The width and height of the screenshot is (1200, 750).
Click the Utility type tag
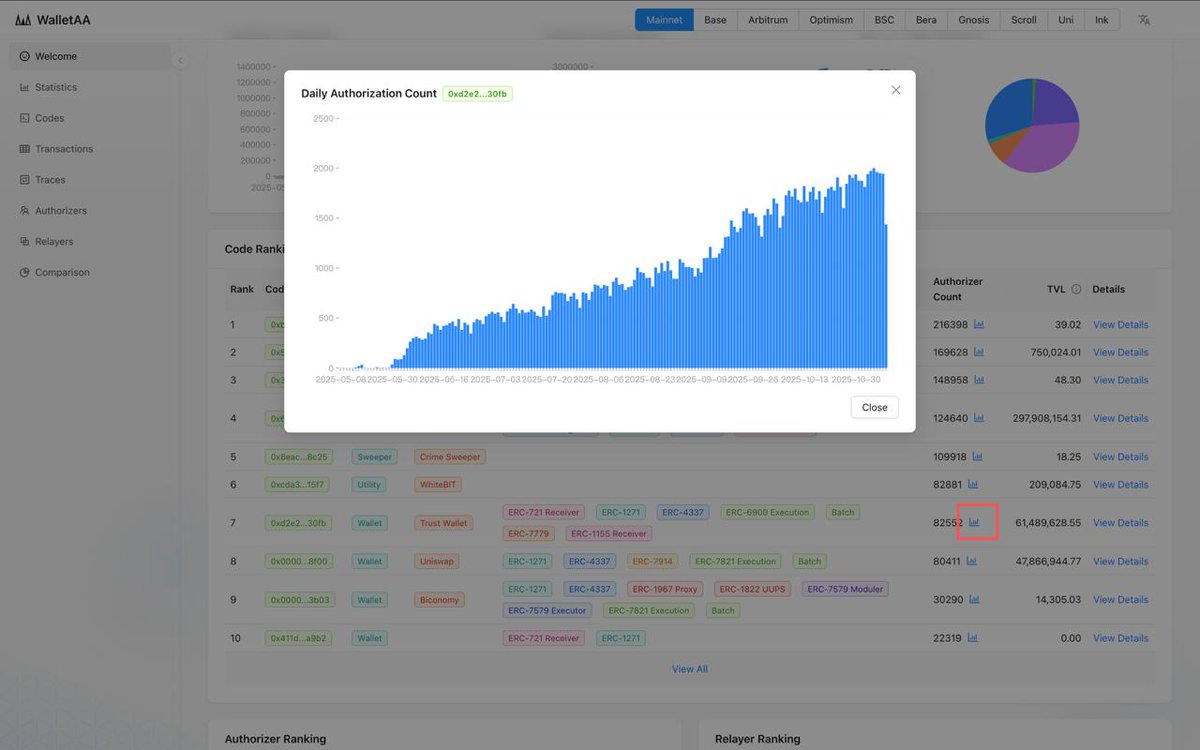pyautogui.click(x=369, y=485)
